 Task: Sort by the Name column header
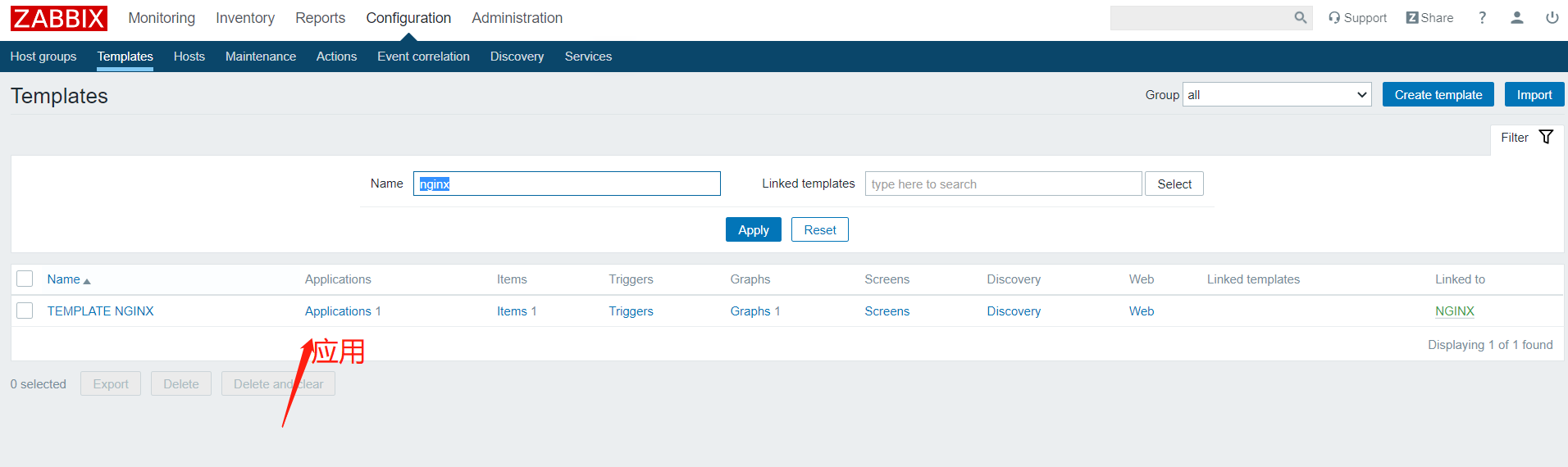pyautogui.click(x=69, y=279)
